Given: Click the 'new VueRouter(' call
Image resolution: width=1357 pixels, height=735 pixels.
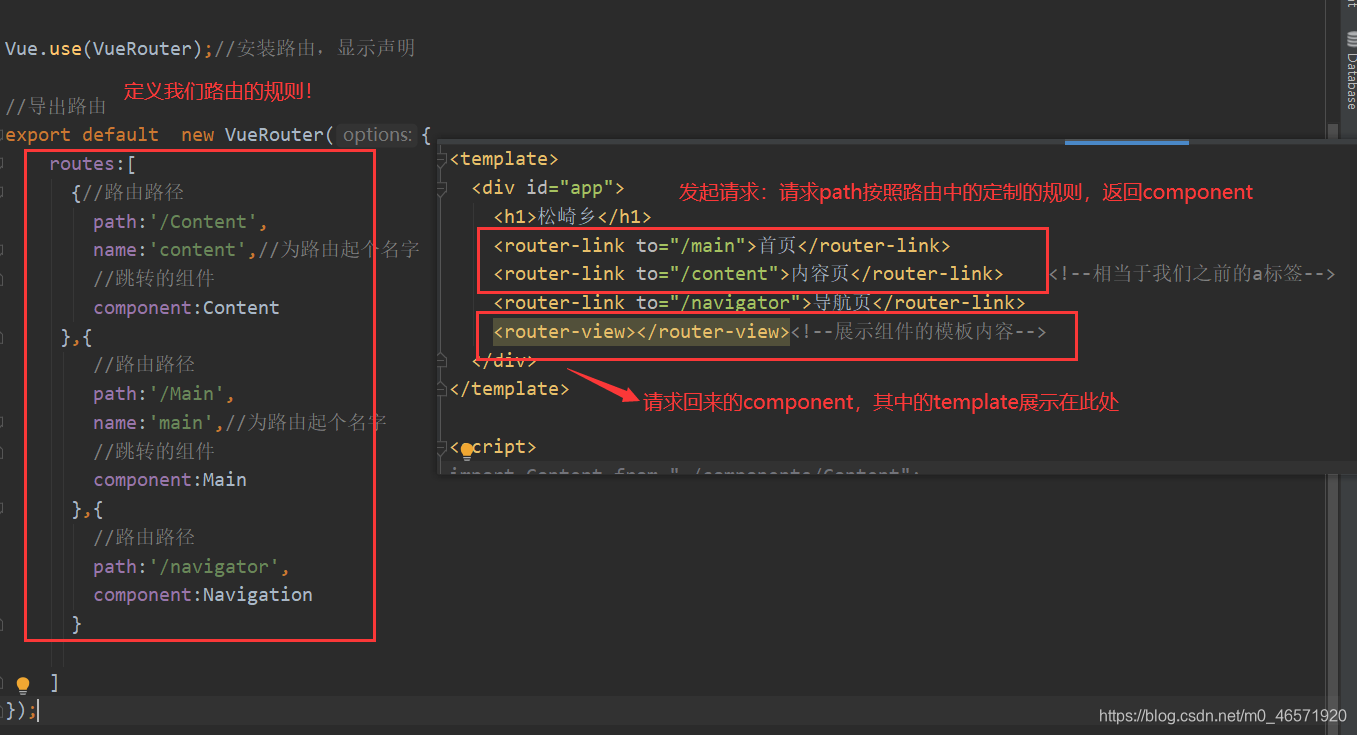Looking at the screenshot, I should click(x=257, y=134).
